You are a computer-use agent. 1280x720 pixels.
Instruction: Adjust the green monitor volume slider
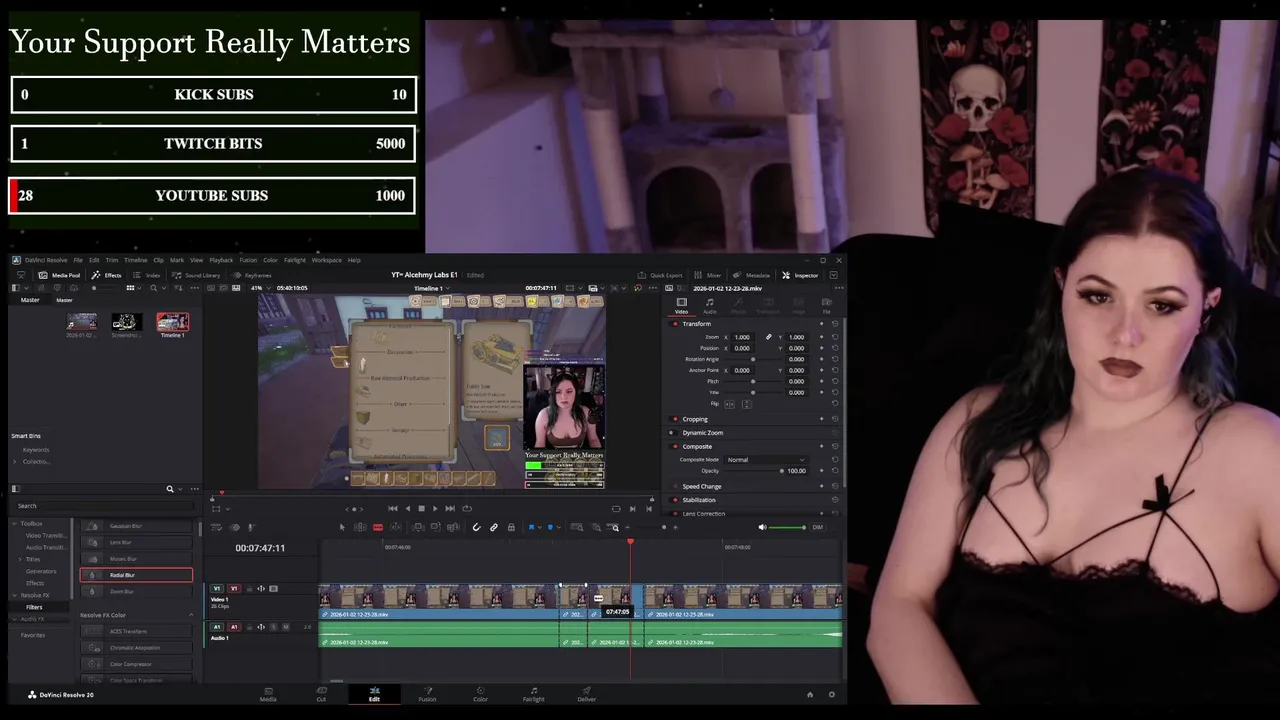coord(787,527)
